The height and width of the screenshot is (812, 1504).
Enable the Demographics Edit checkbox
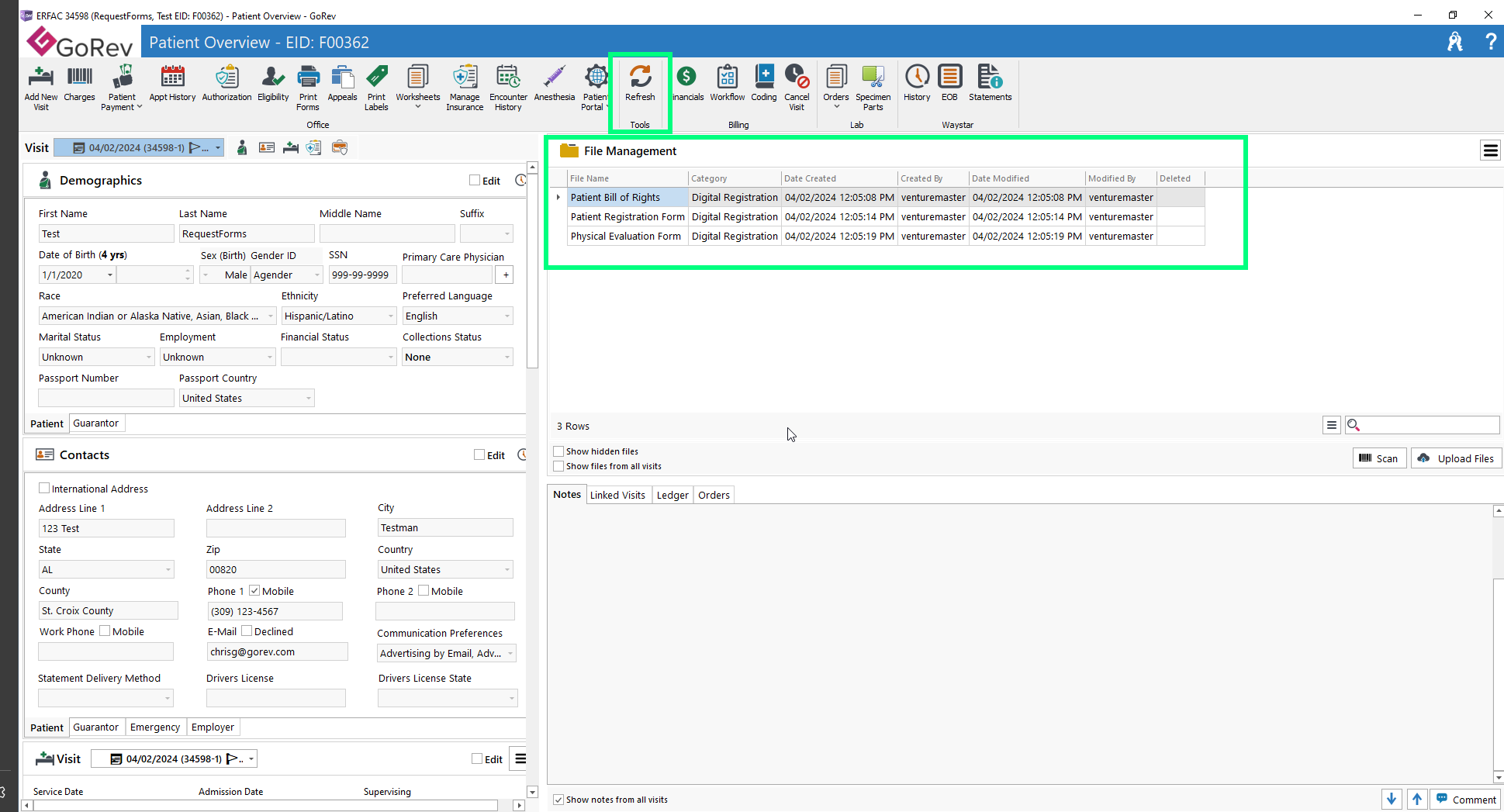click(x=475, y=180)
